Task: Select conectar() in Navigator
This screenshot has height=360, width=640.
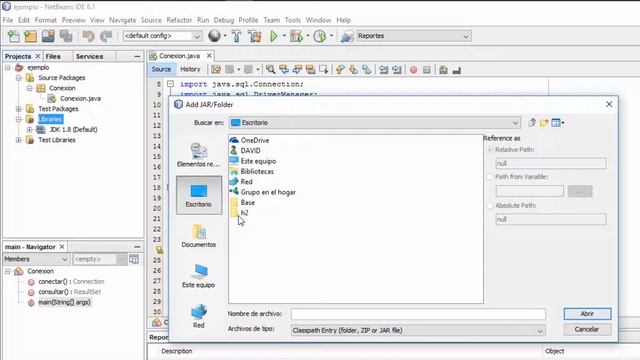Action: coord(71,282)
